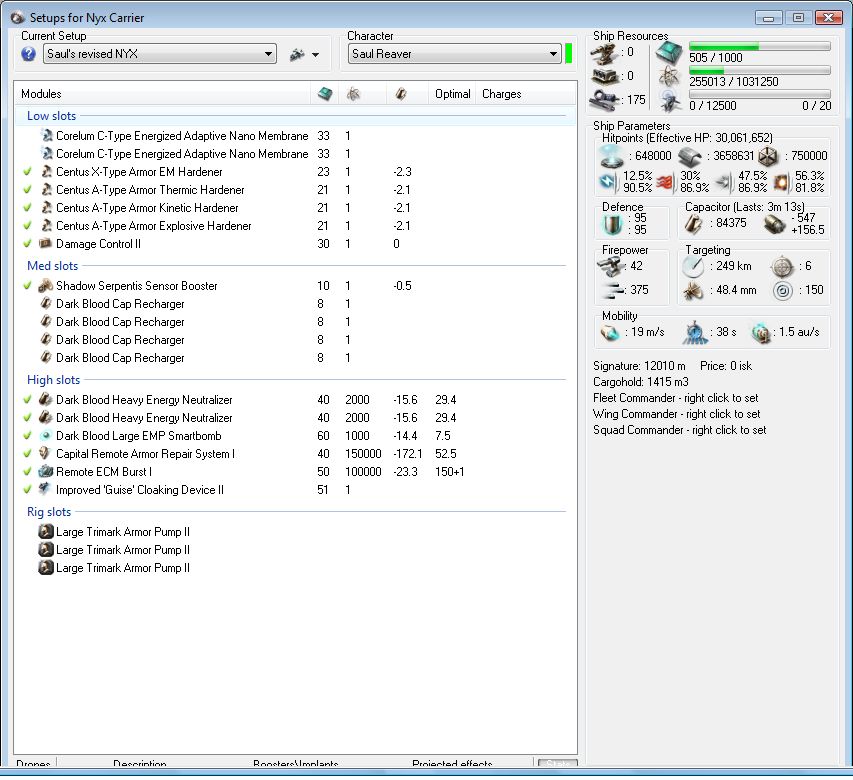Image resolution: width=853 pixels, height=780 pixels.
Task: Click the capacitor amount icon showing 84375
Action: (x=693, y=224)
